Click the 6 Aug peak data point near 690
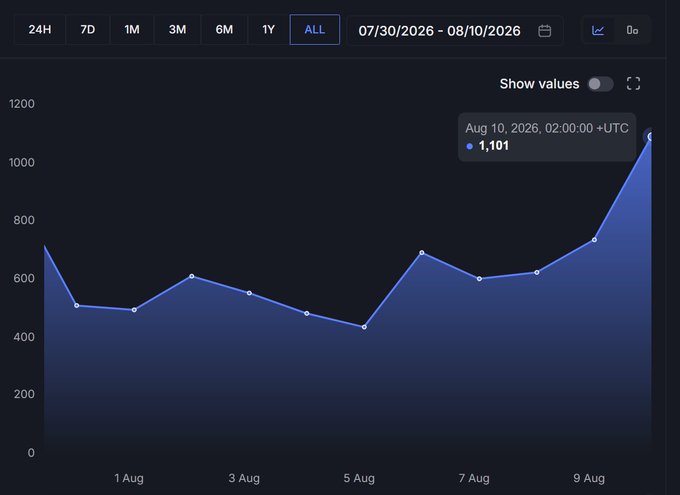This screenshot has width=680, height=495. (422, 252)
